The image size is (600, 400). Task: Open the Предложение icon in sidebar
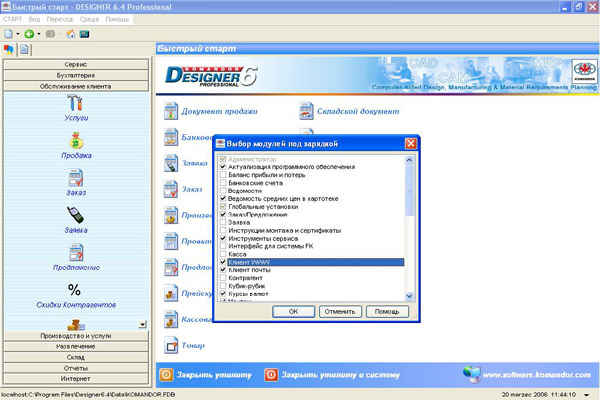point(76,253)
